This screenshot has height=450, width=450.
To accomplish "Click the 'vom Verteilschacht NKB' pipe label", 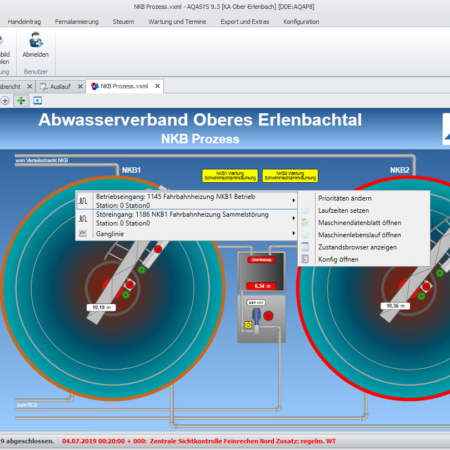I will coord(42,160).
